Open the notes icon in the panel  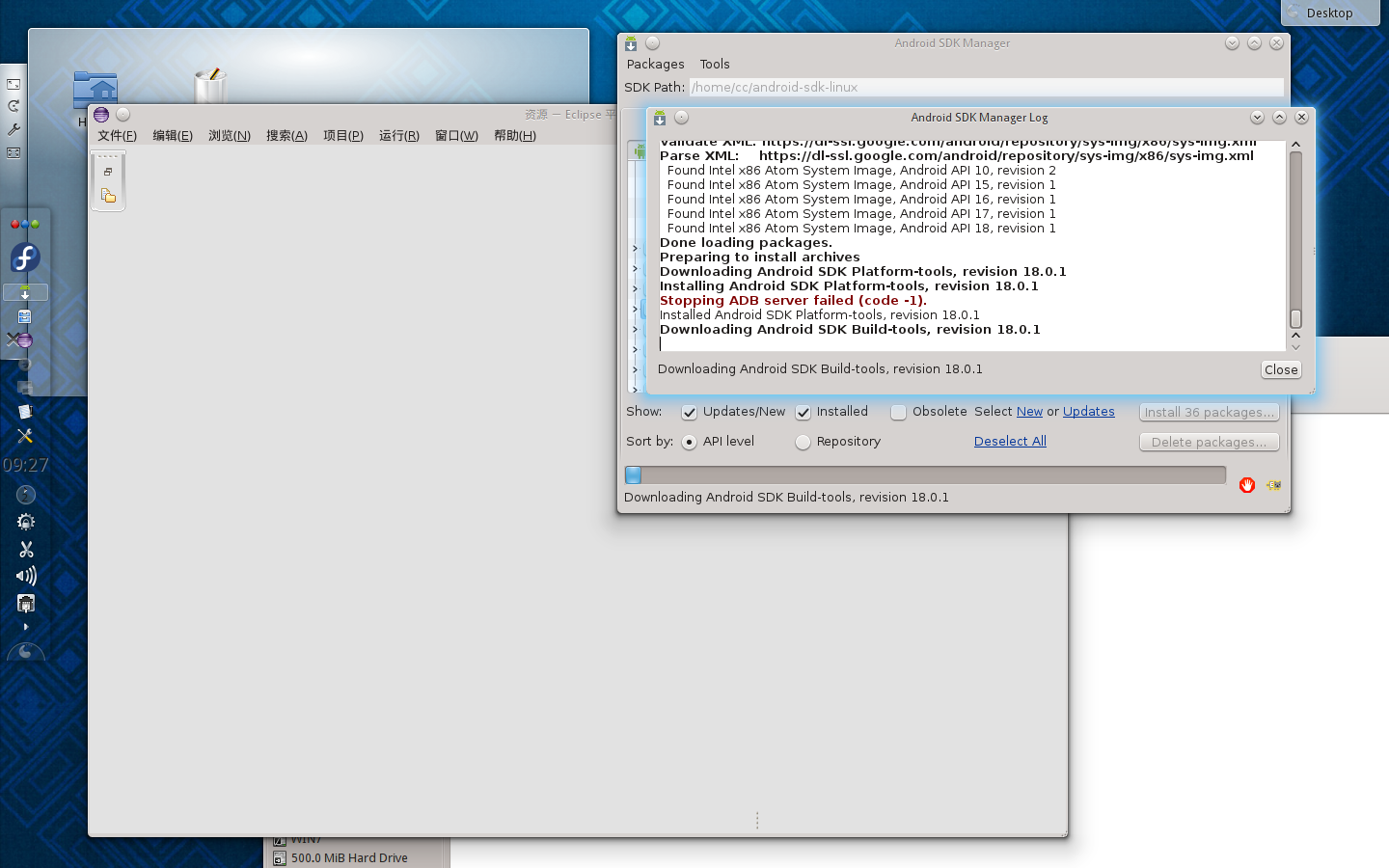(25, 412)
